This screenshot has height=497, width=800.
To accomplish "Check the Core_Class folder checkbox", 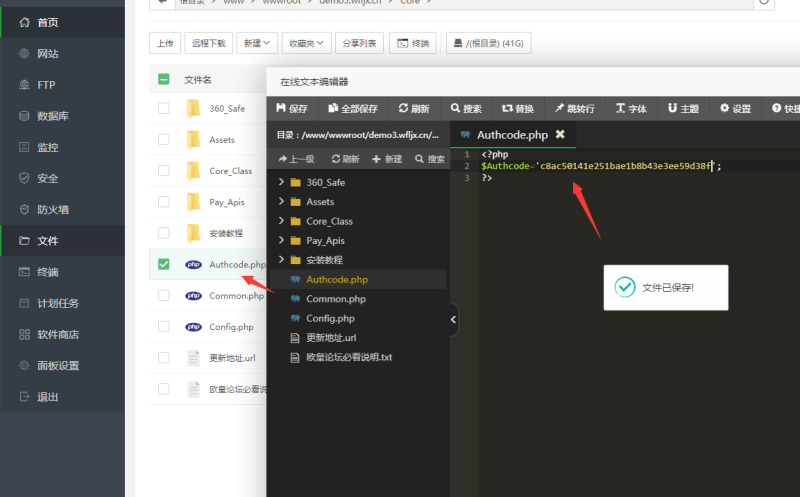I will pos(163,170).
